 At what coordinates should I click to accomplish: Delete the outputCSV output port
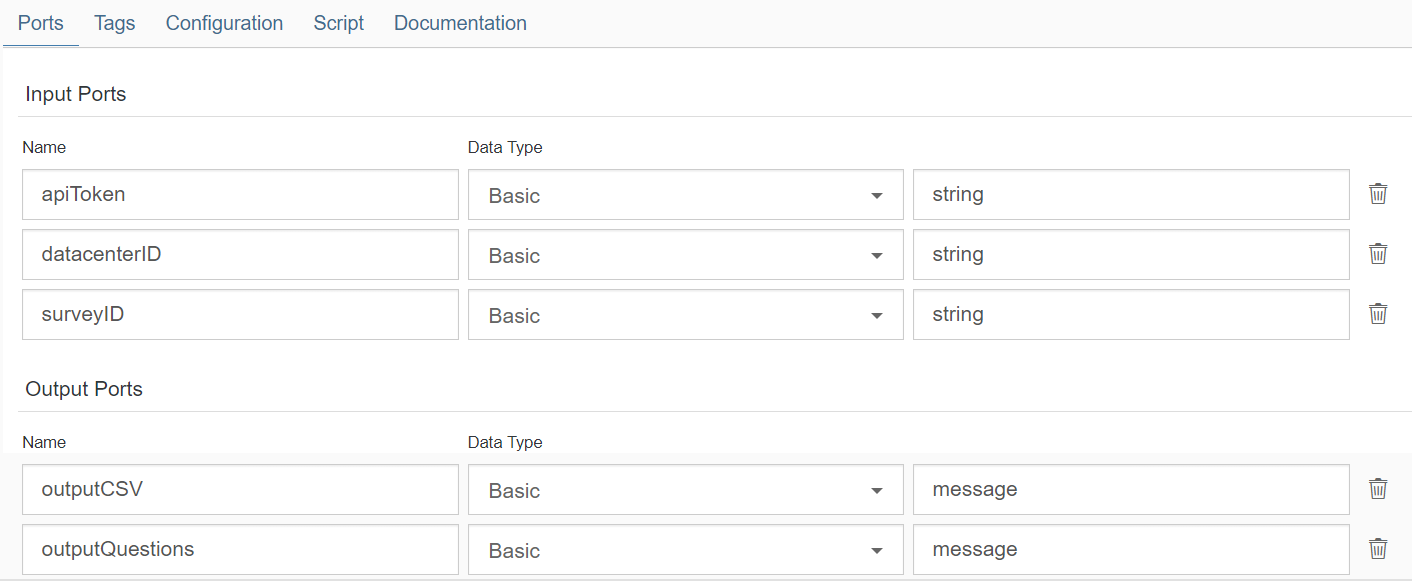1378,489
